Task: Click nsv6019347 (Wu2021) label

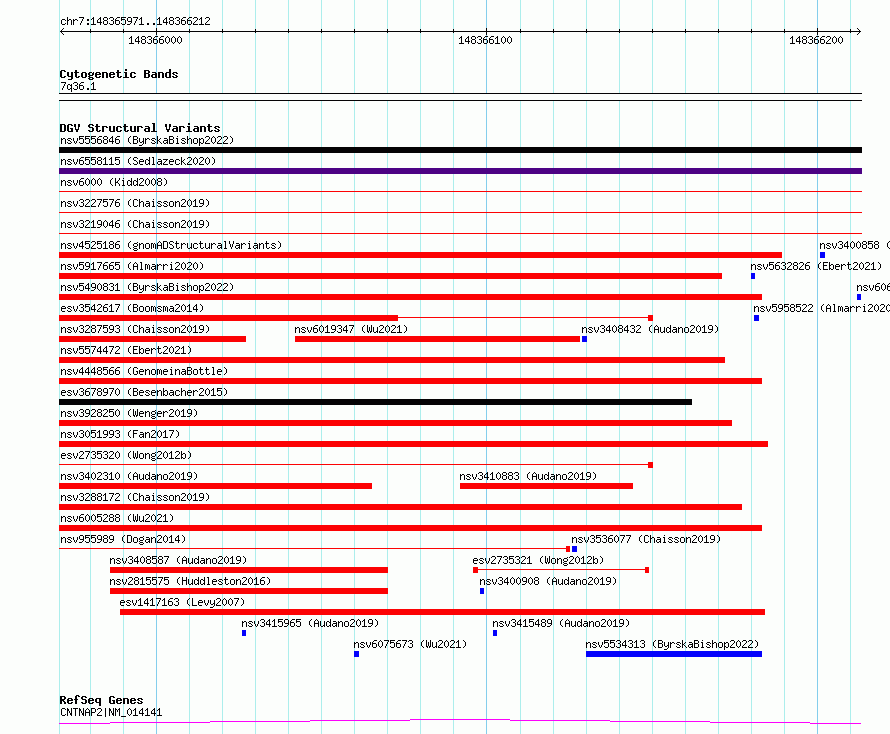Action: [x=351, y=329]
